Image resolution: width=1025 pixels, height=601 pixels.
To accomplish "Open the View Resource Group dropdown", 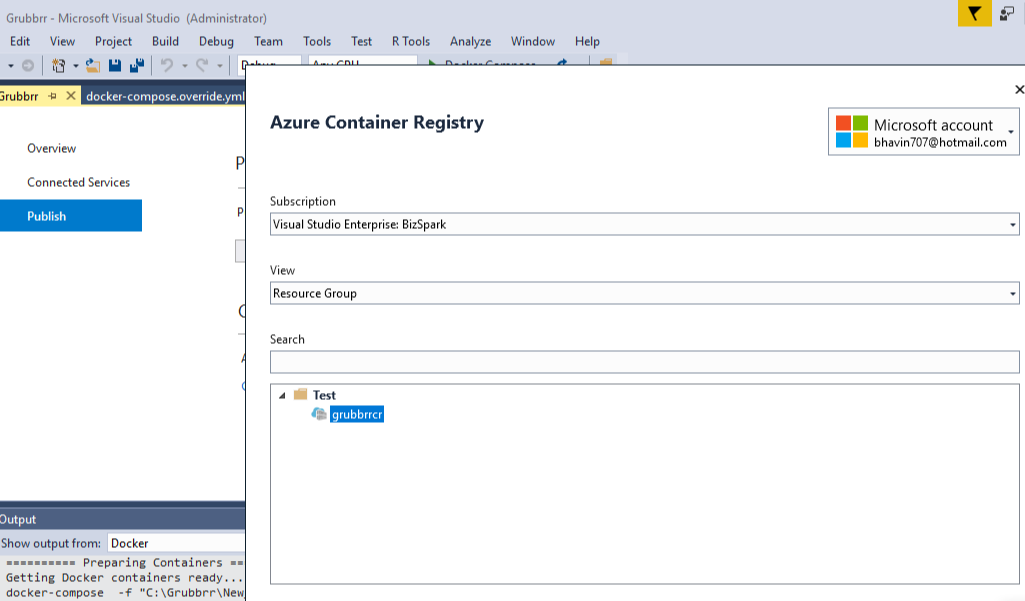I will click(x=645, y=293).
